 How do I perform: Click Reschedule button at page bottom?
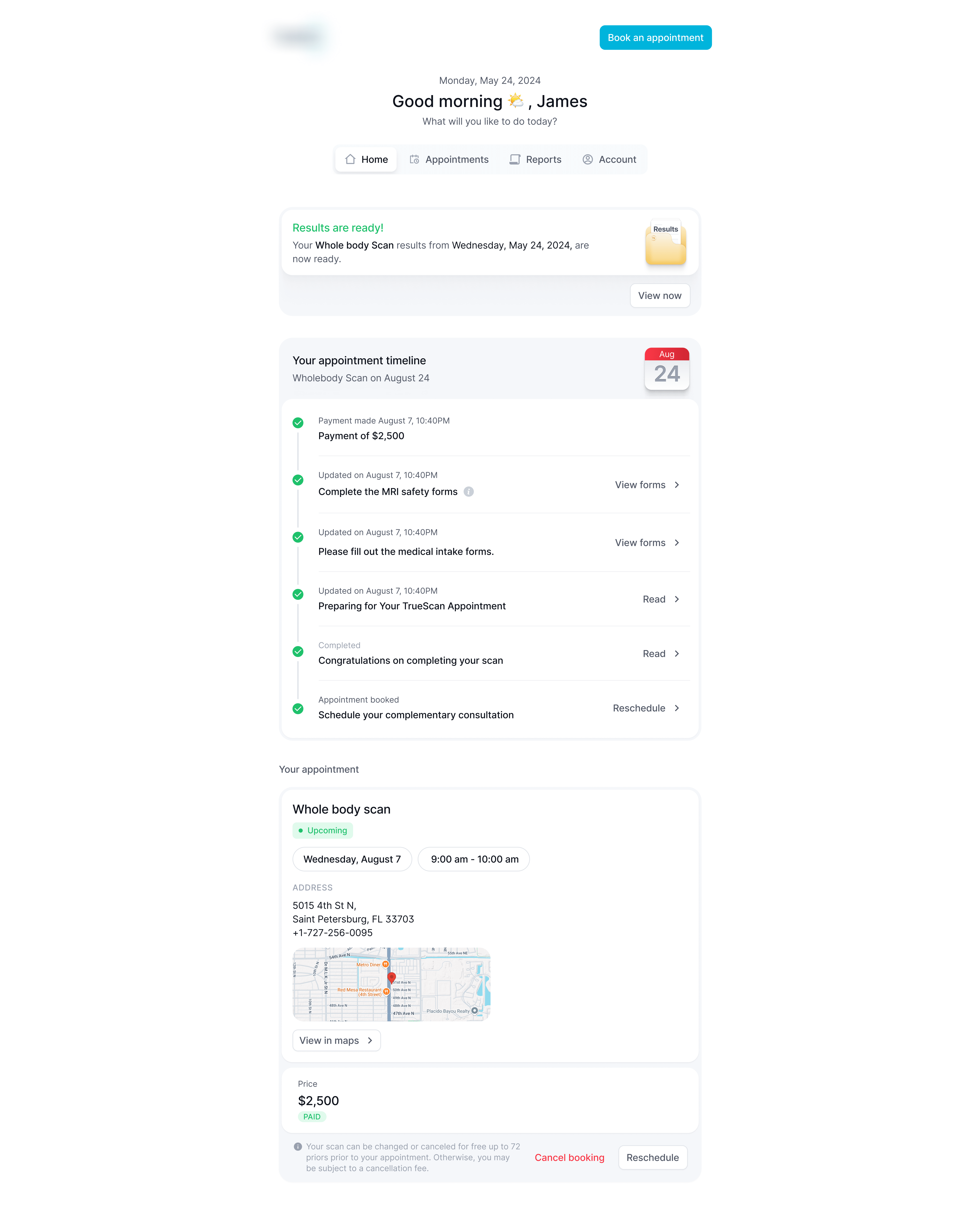(x=653, y=1158)
